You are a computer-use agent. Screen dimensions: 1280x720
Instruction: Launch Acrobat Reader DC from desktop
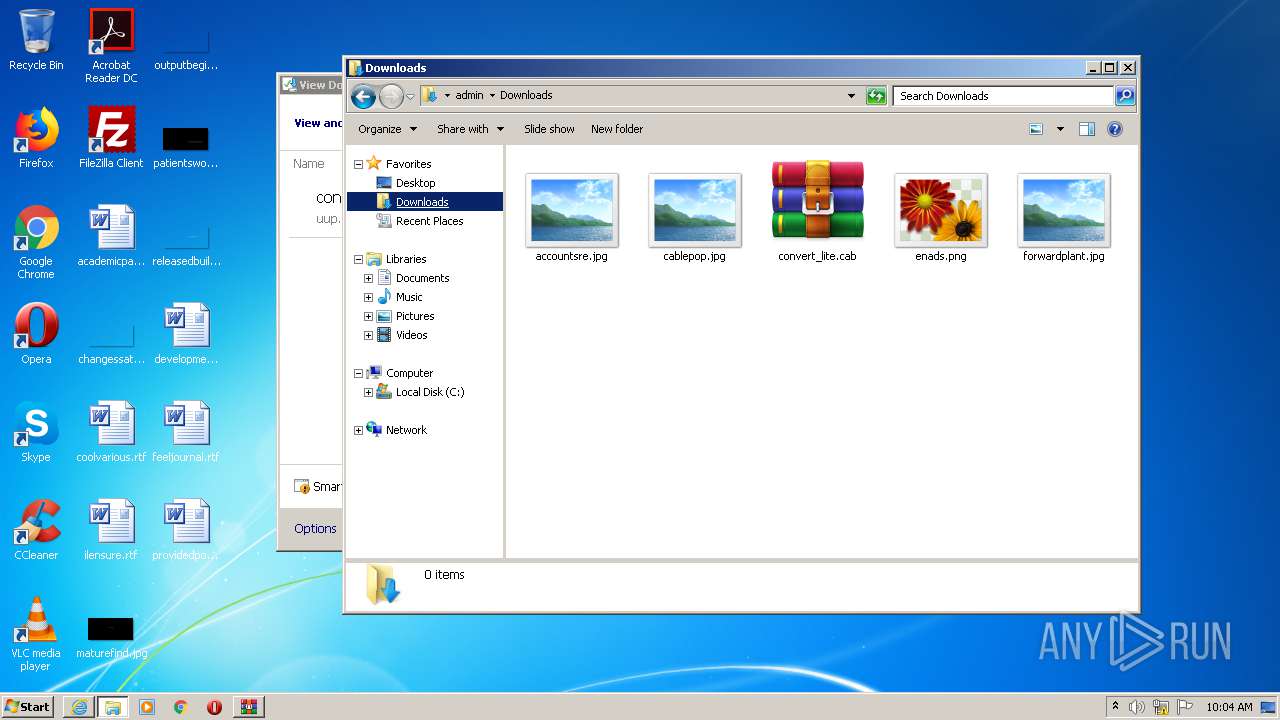(111, 45)
